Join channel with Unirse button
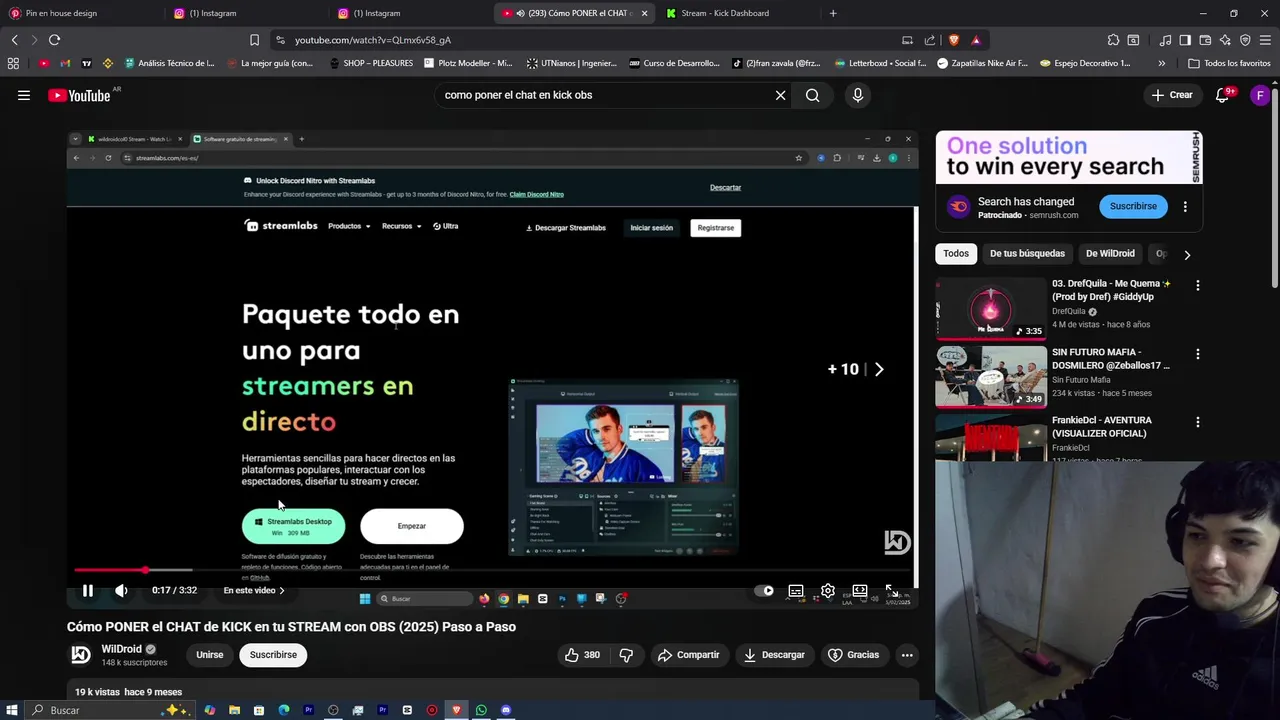The image size is (1280, 720). 210,655
